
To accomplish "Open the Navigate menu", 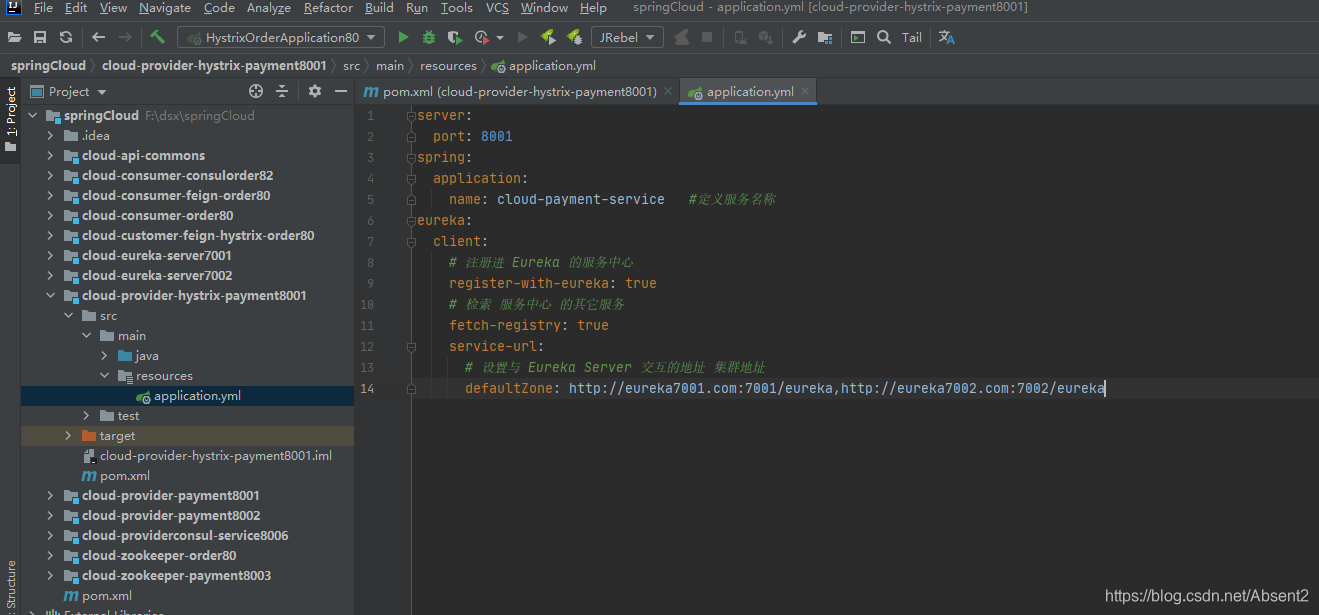I will coord(165,8).
